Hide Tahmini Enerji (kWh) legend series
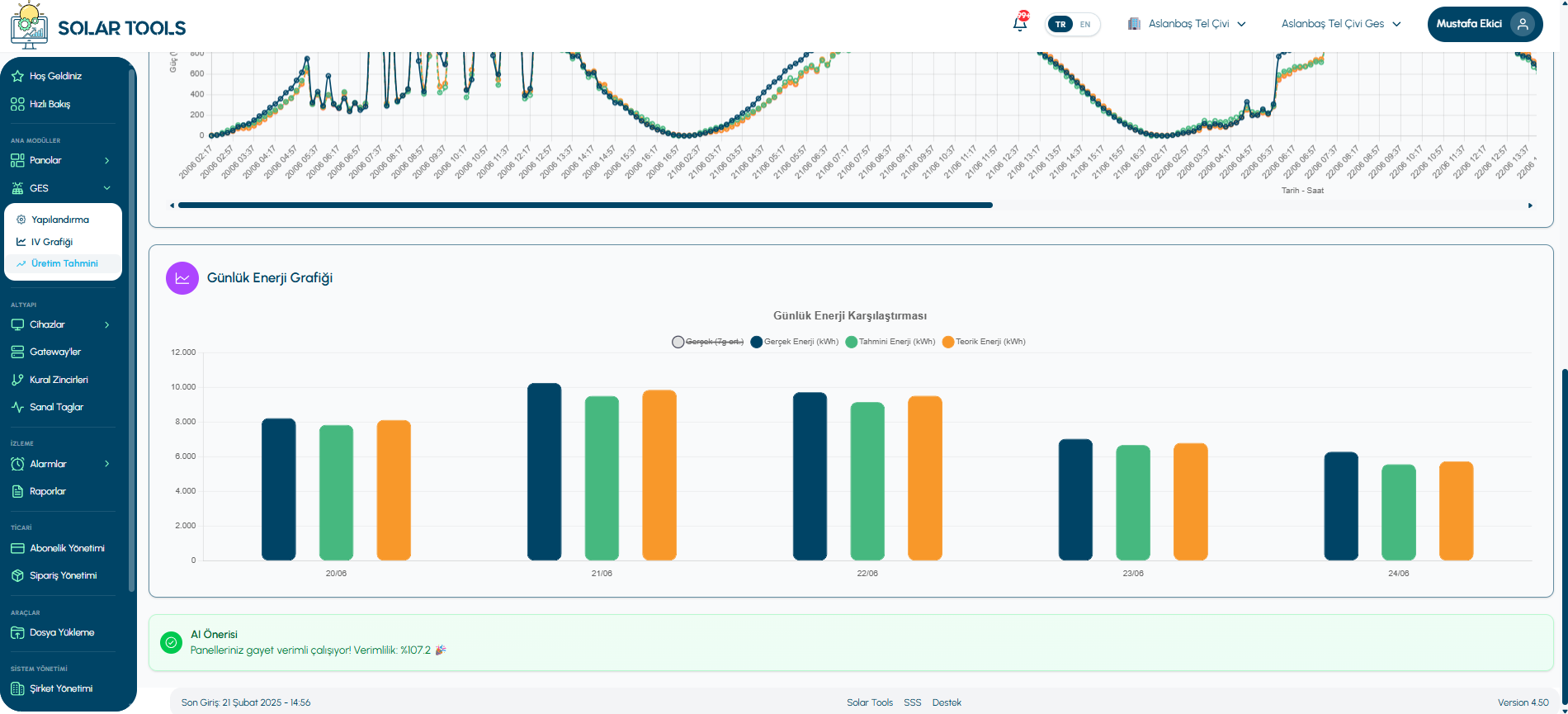 [890, 342]
